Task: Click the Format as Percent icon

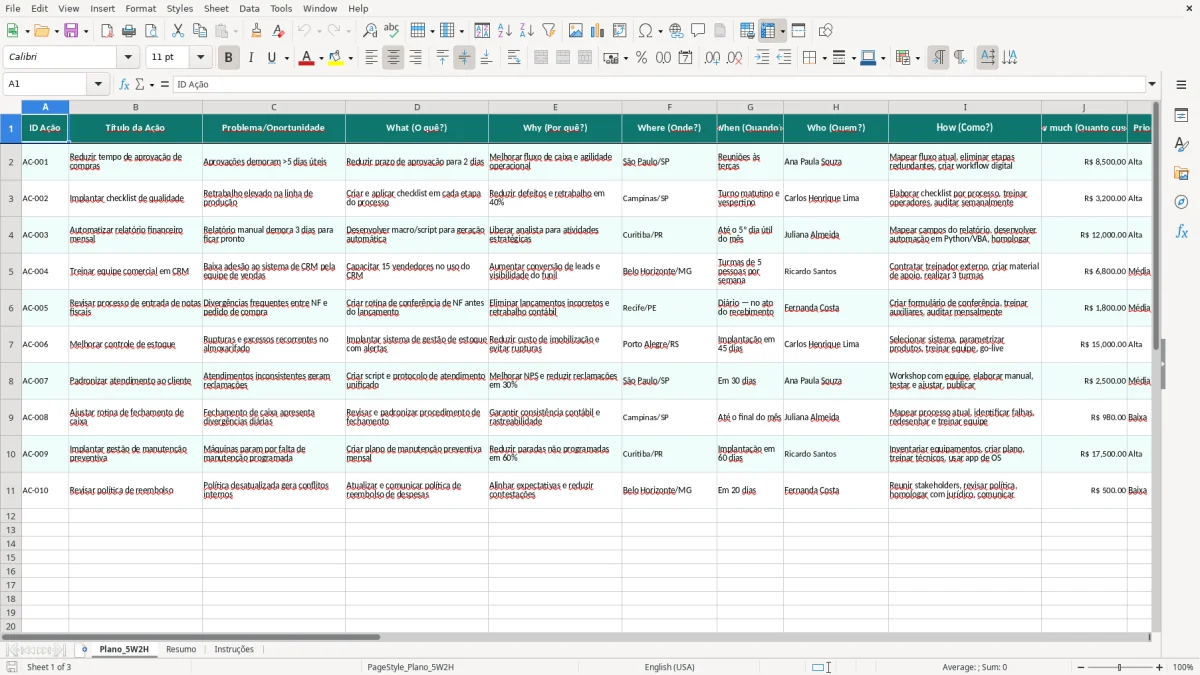Action: coord(642,58)
